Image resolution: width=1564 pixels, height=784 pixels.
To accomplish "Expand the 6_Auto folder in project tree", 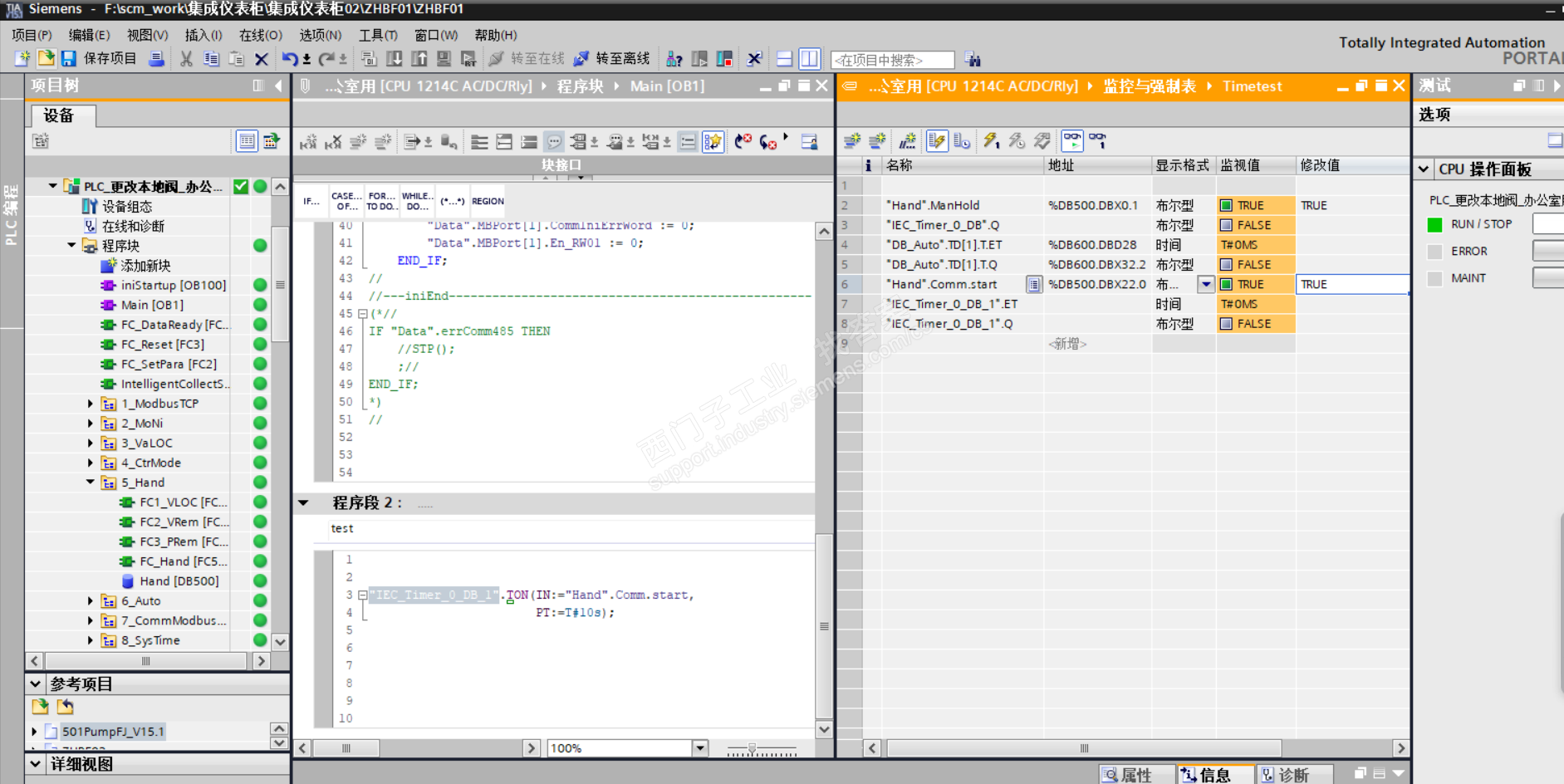I will tap(91, 601).
